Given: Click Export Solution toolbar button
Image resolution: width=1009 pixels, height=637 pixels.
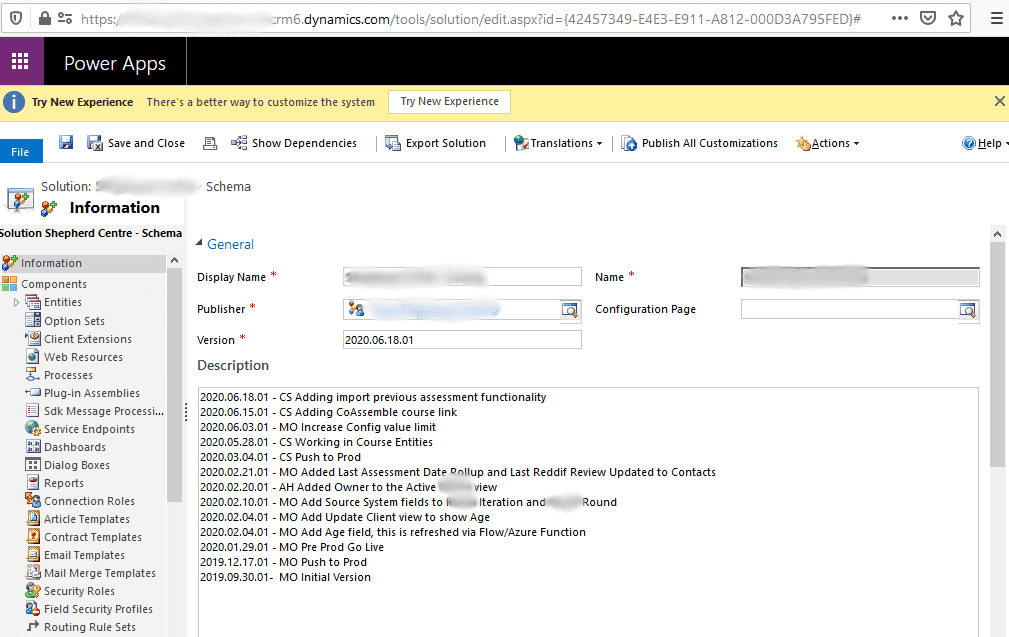Looking at the screenshot, I should 435,143.
